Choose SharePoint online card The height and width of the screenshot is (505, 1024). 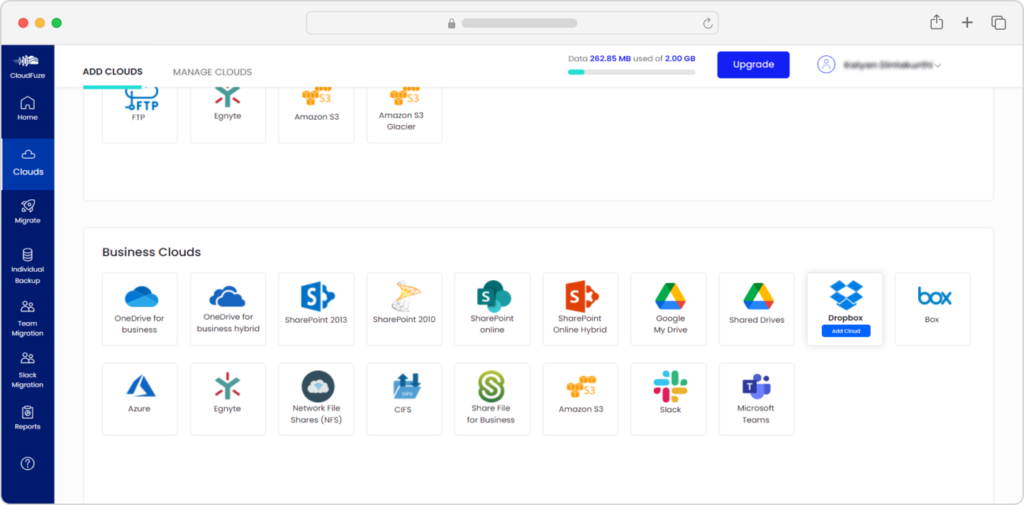492,309
